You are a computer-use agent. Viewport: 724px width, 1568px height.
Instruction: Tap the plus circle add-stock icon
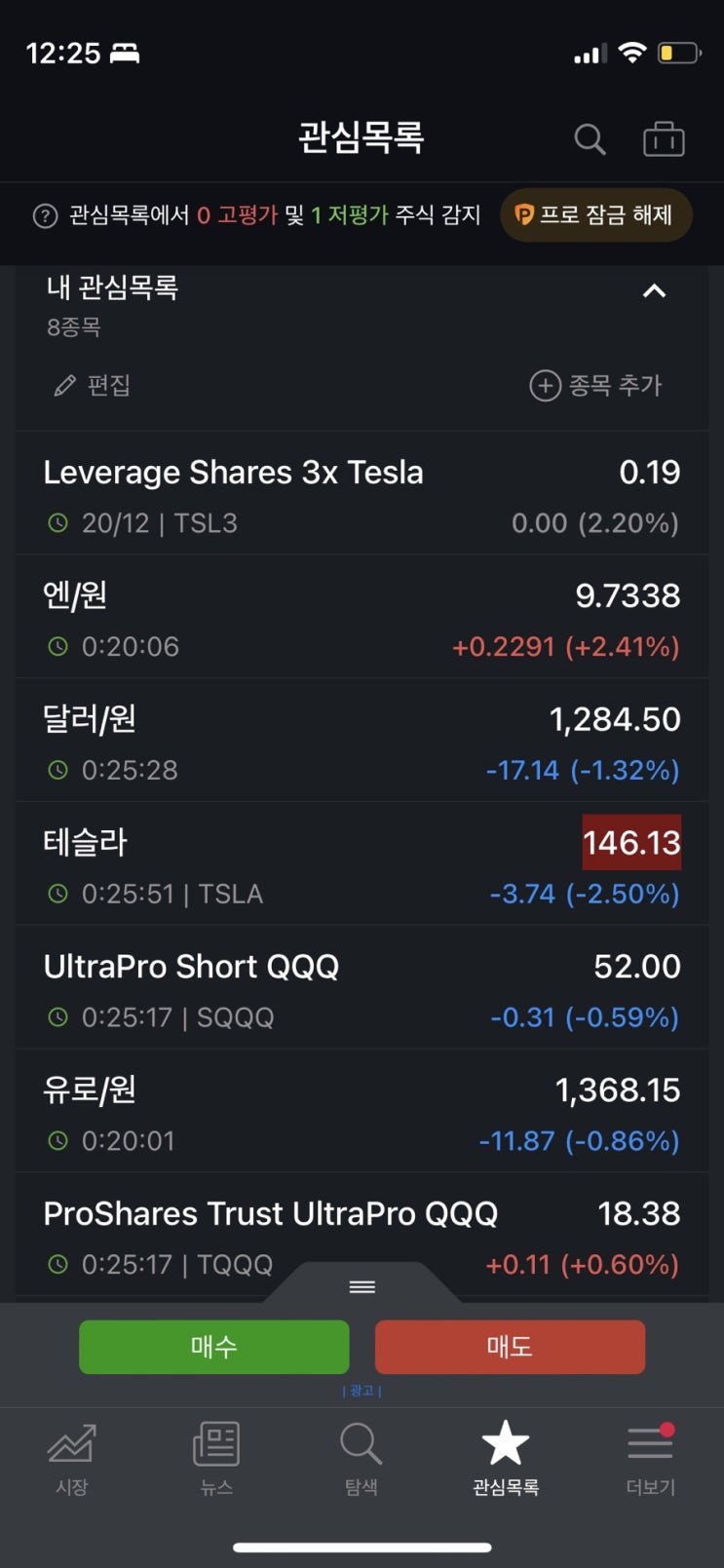click(x=545, y=386)
